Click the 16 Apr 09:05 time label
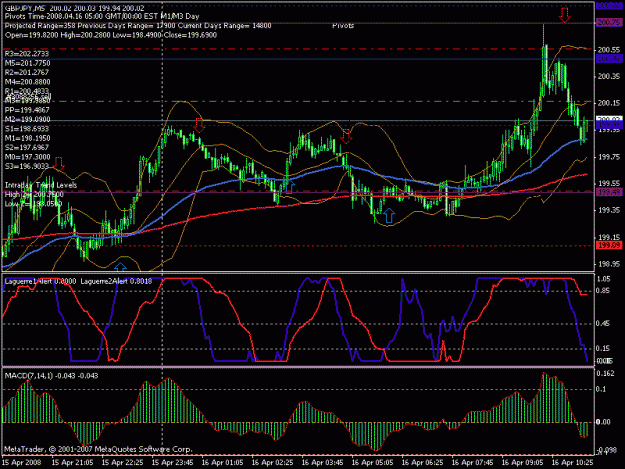The width and height of the screenshot is (625, 469). click(x=523, y=463)
